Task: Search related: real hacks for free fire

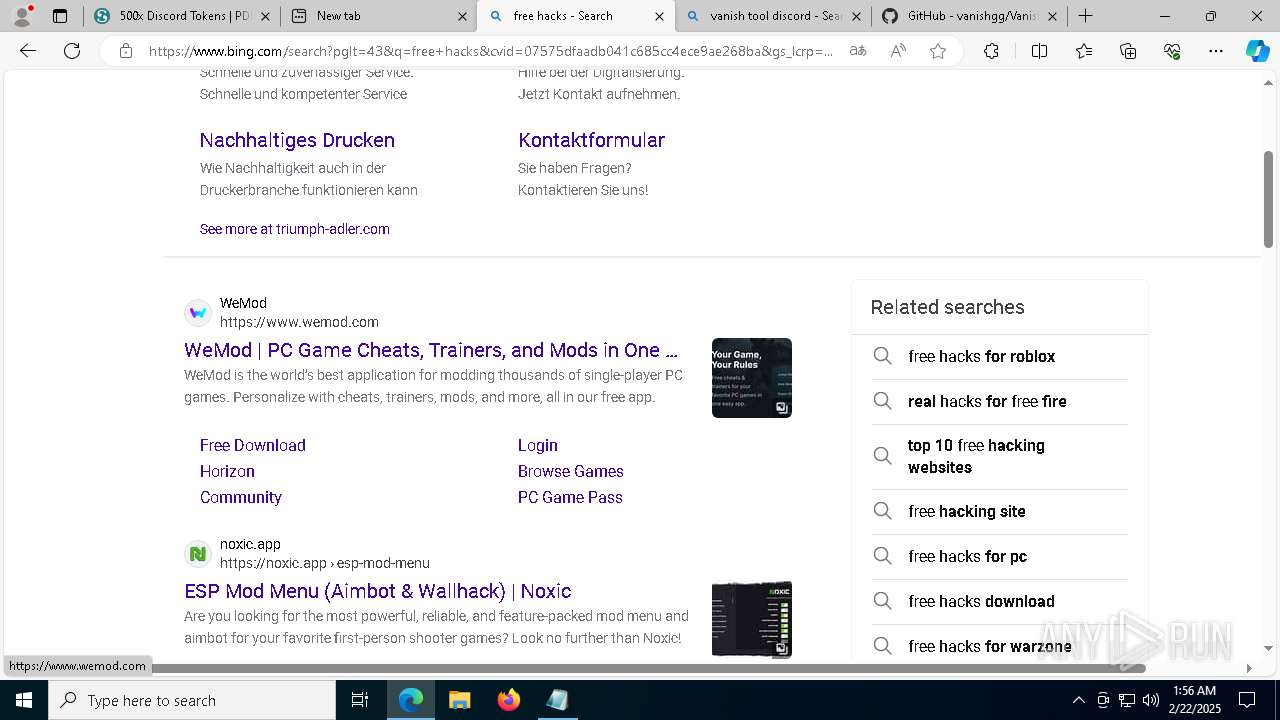Action: 1000,401
